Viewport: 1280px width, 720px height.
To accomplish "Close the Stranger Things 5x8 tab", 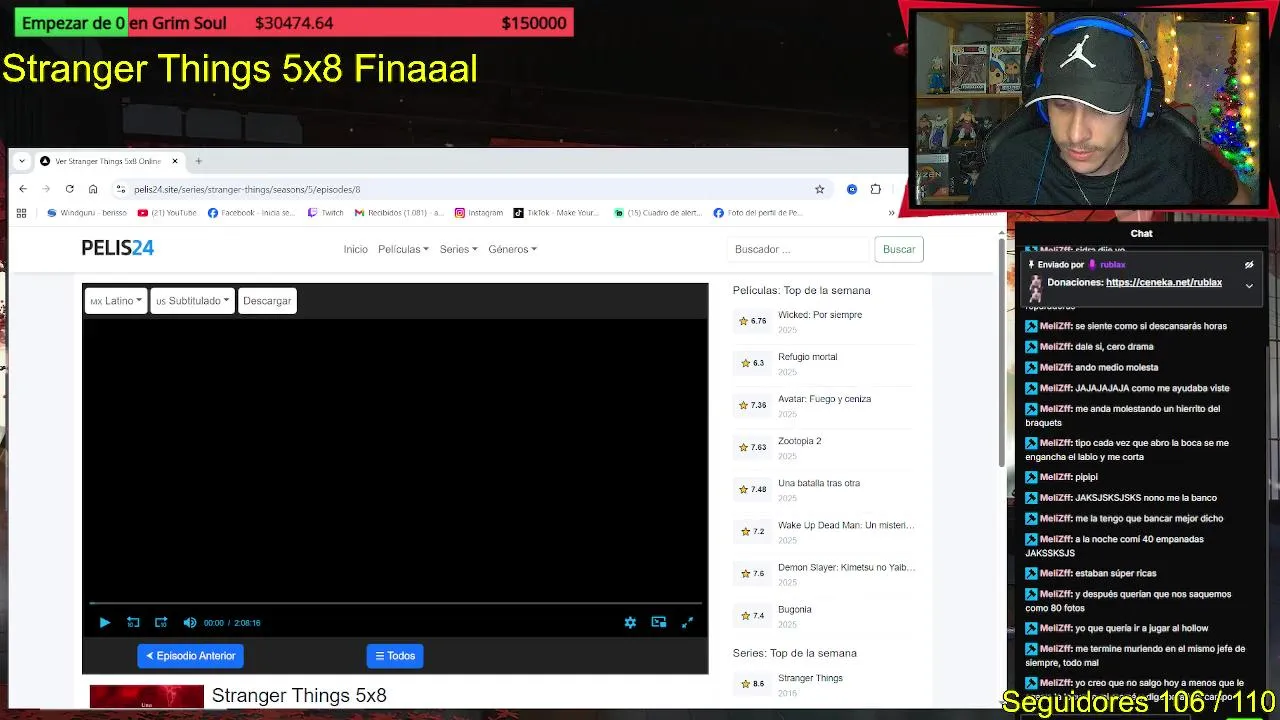I will click(175, 161).
